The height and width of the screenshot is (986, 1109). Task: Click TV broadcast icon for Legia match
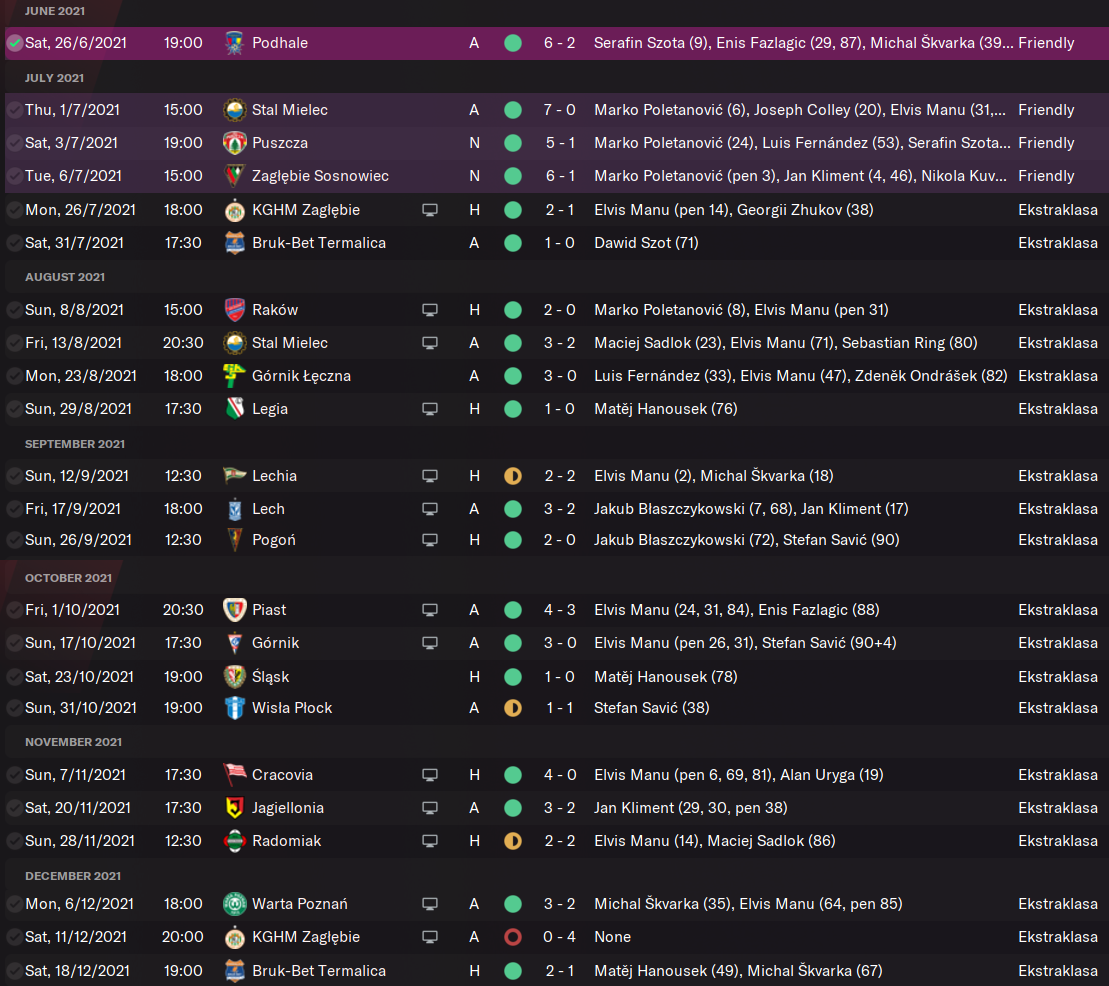coord(429,409)
